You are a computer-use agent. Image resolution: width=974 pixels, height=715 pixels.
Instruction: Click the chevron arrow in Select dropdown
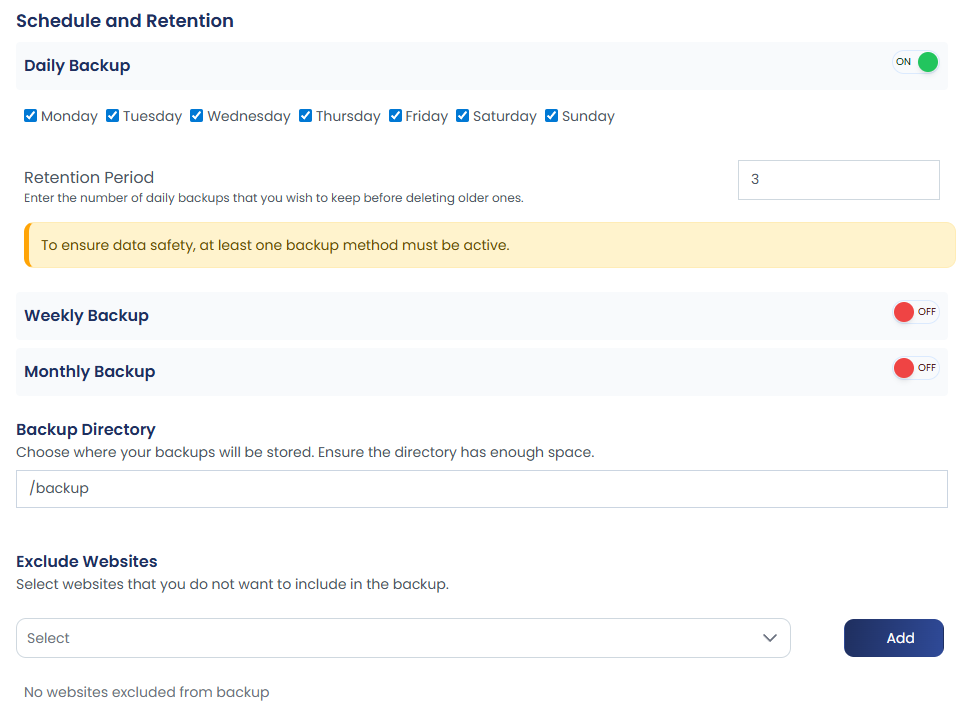[x=770, y=638]
